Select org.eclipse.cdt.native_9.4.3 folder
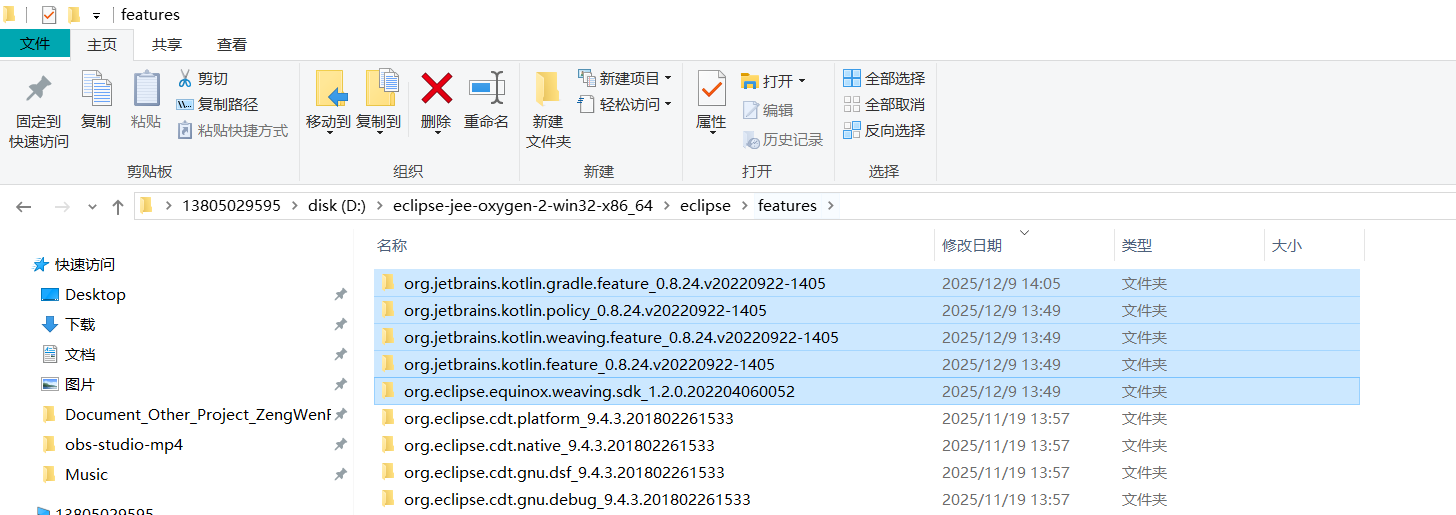This screenshot has height=515, width=1456. coord(867,445)
